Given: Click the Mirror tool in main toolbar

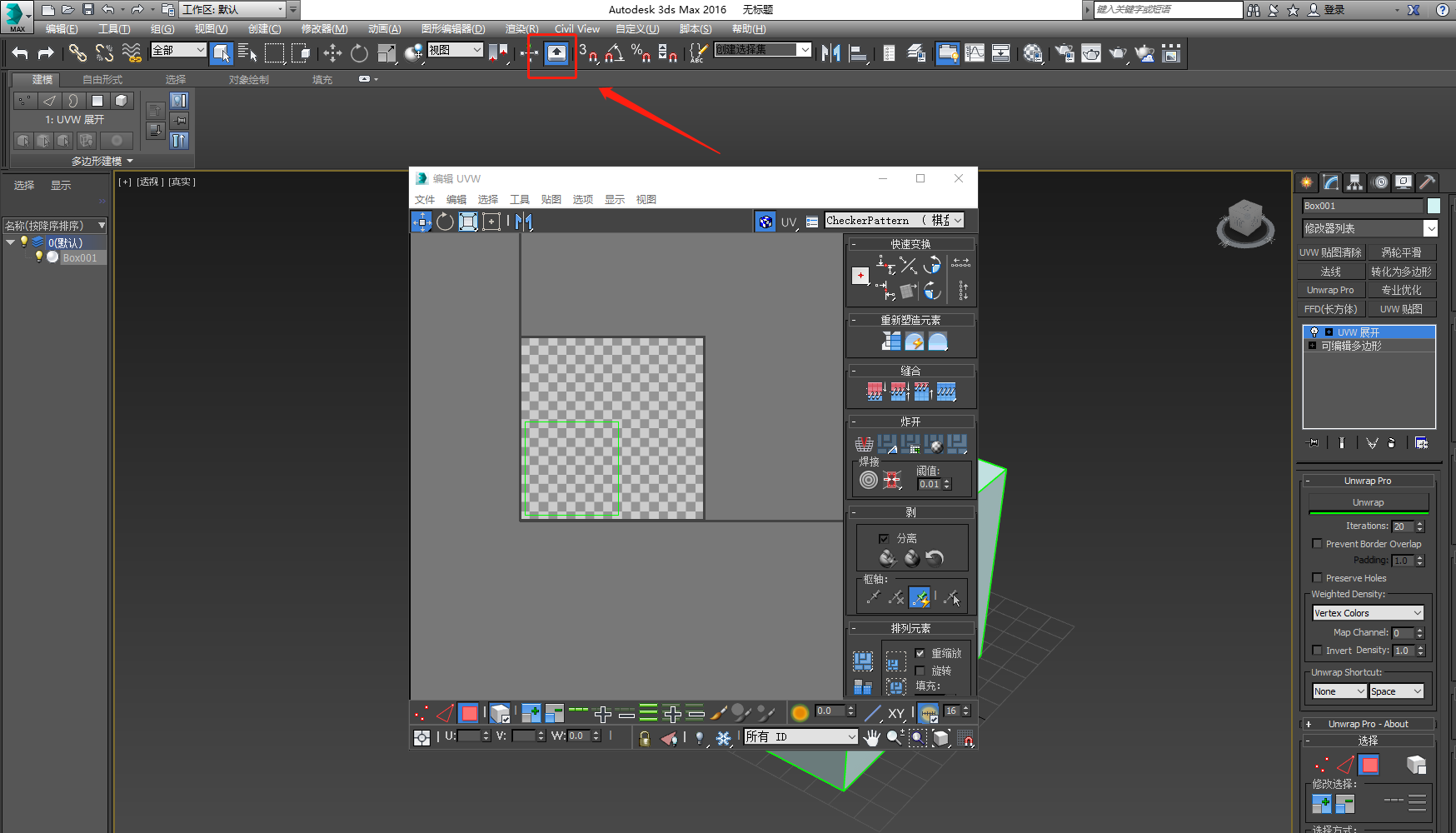Looking at the screenshot, I should coord(830,53).
